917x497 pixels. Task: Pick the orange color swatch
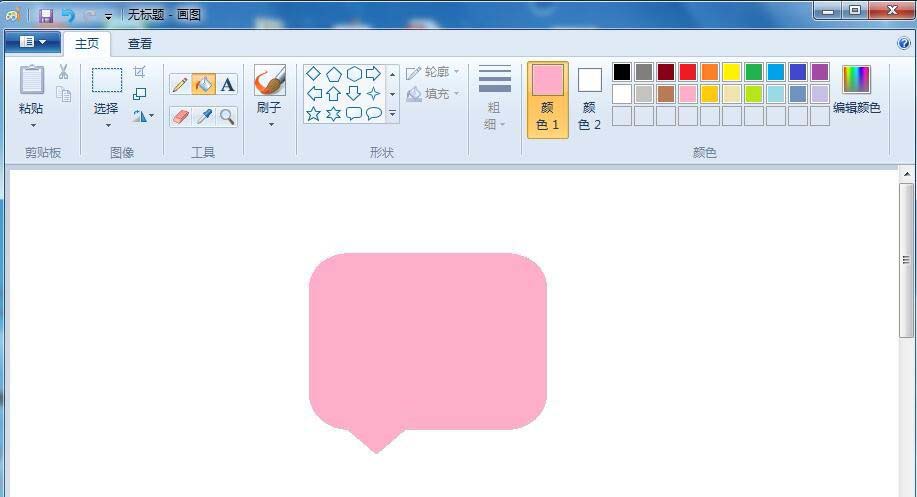pos(709,72)
